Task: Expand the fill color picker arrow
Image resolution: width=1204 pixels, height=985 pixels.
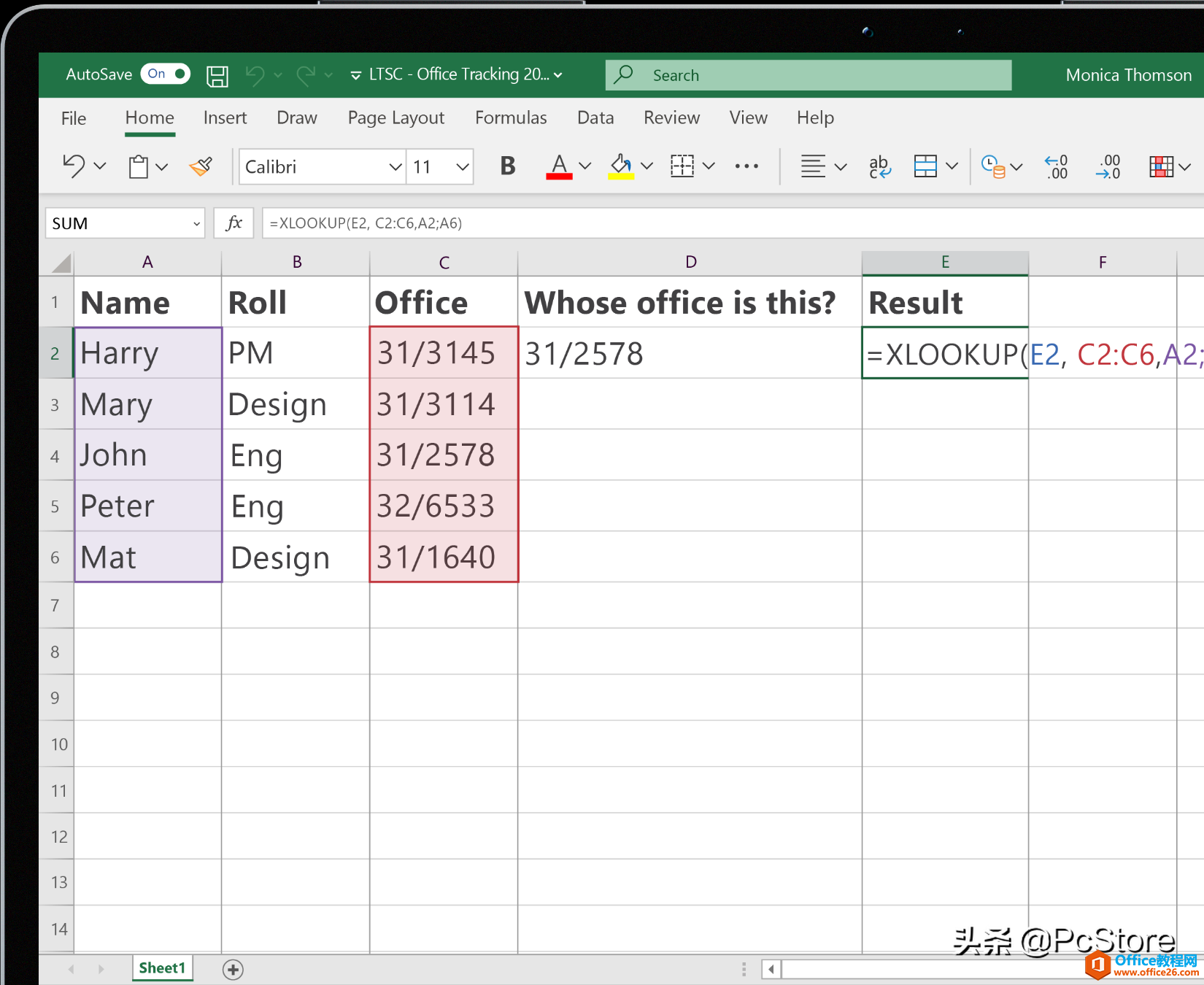Action: (647, 166)
